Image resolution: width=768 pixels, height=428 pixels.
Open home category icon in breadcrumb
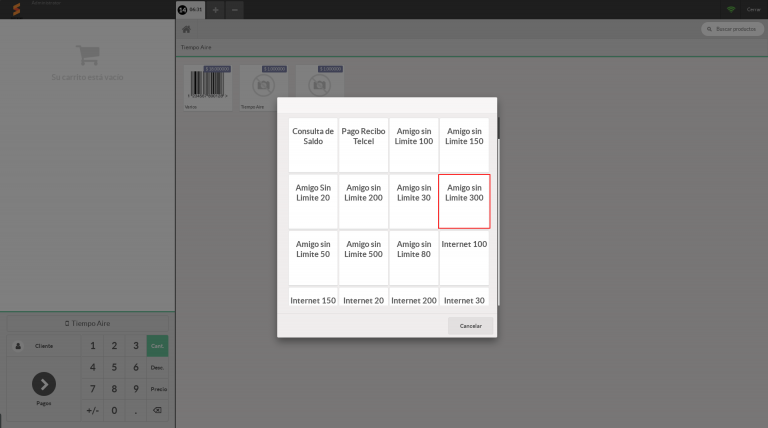pyautogui.click(x=186, y=29)
